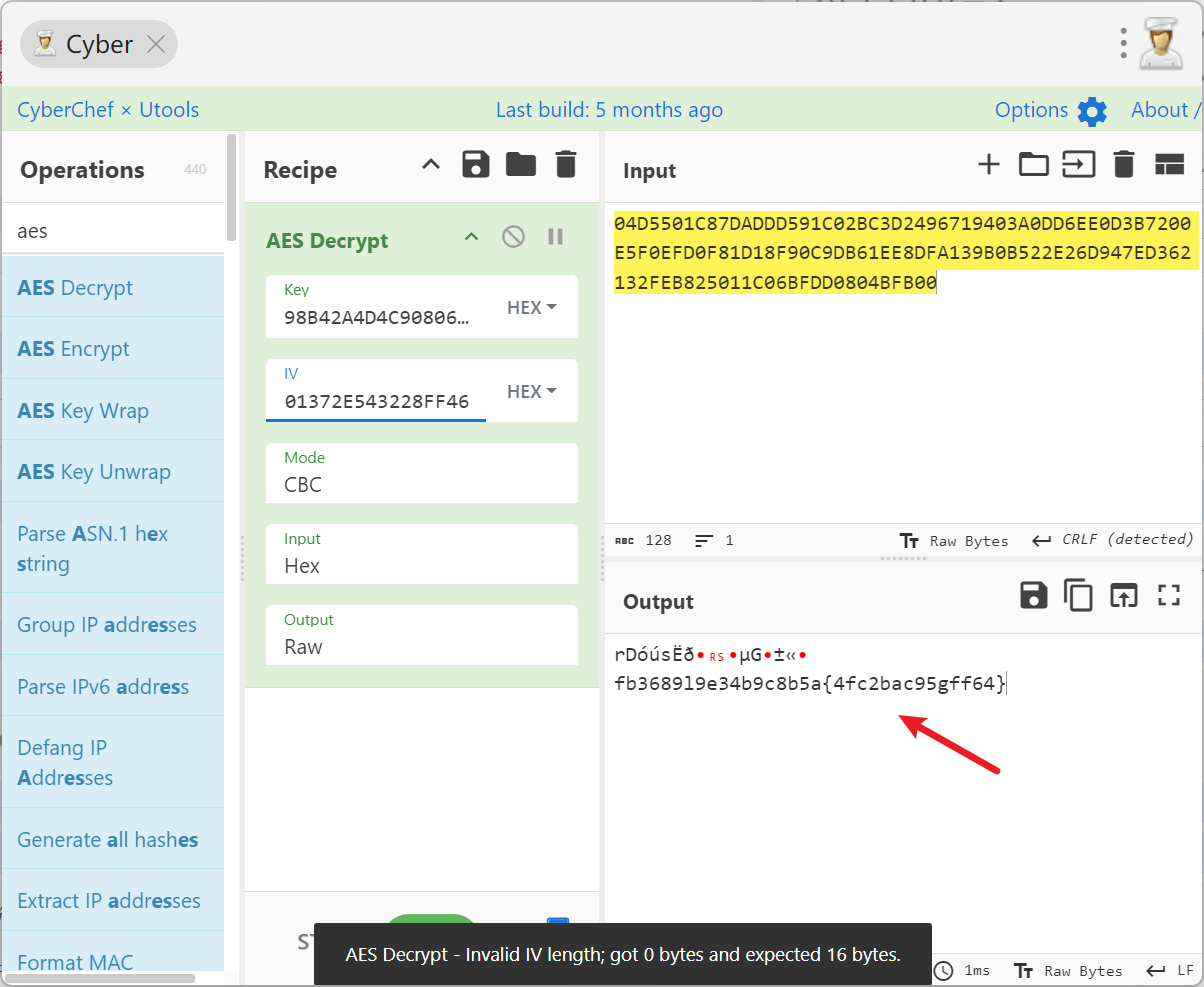Image resolution: width=1204 pixels, height=987 pixels.
Task: Select the AES Key Wrap operation
Action: tap(113, 411)
